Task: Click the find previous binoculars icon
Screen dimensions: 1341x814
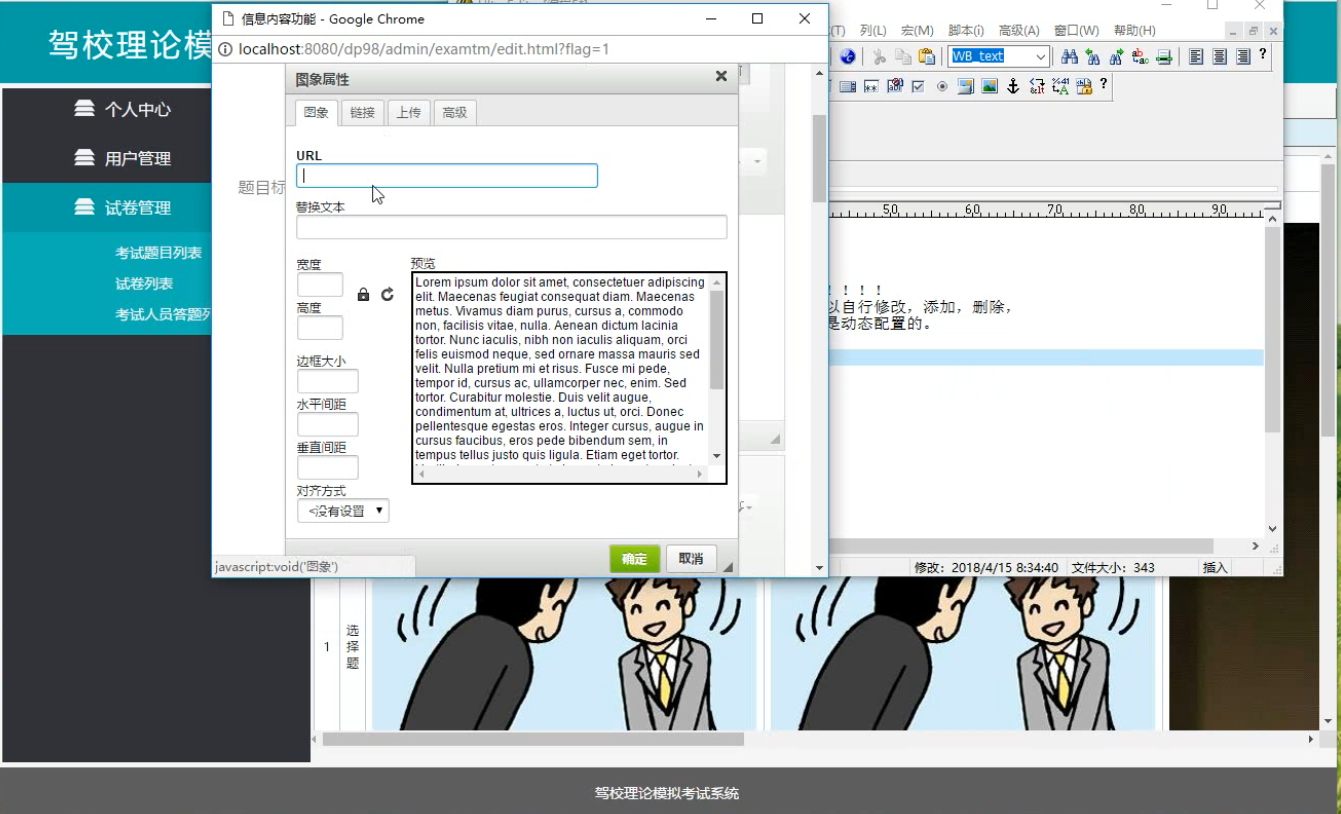Action: tap(1092, 57)
